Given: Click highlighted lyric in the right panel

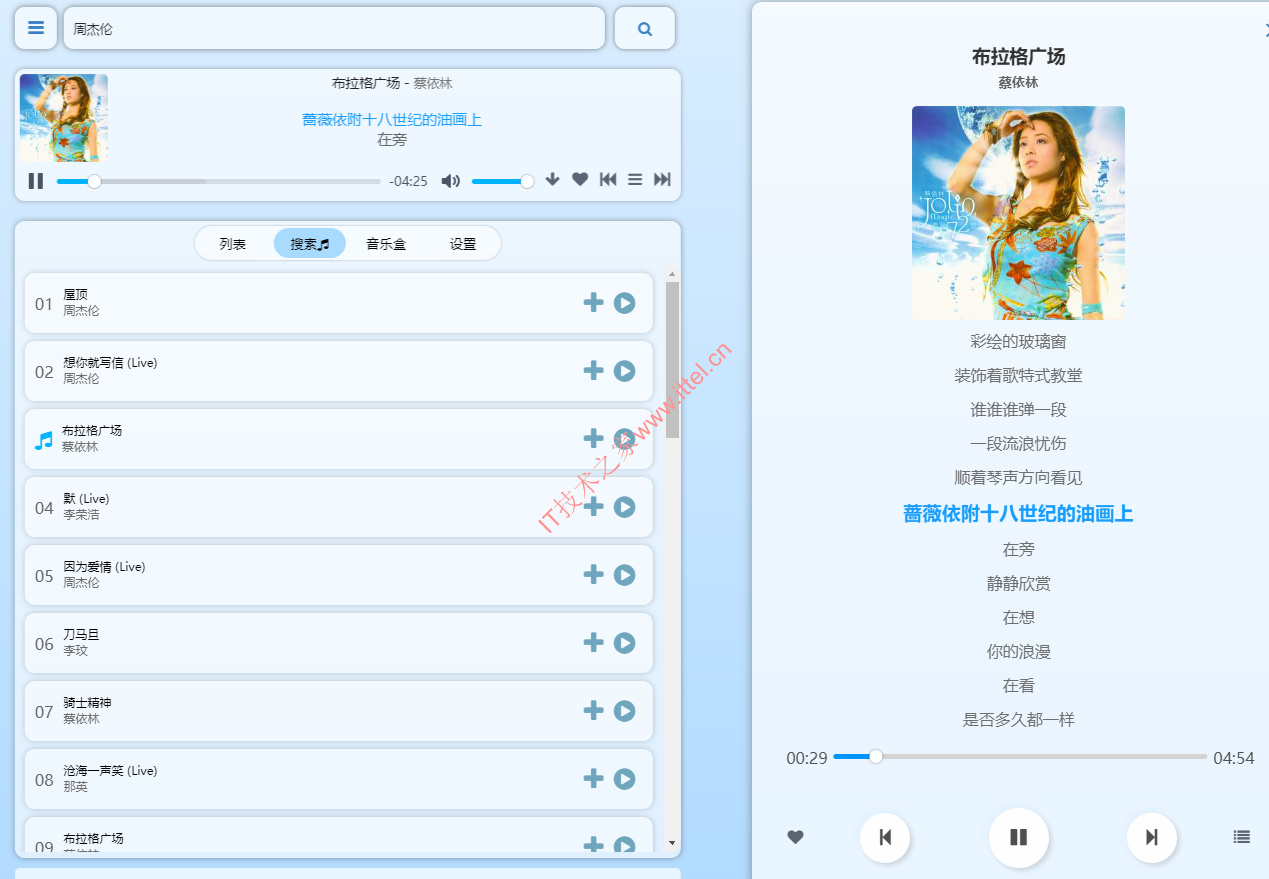Looking at the screenshot, I should click(x=1018, y=514).
